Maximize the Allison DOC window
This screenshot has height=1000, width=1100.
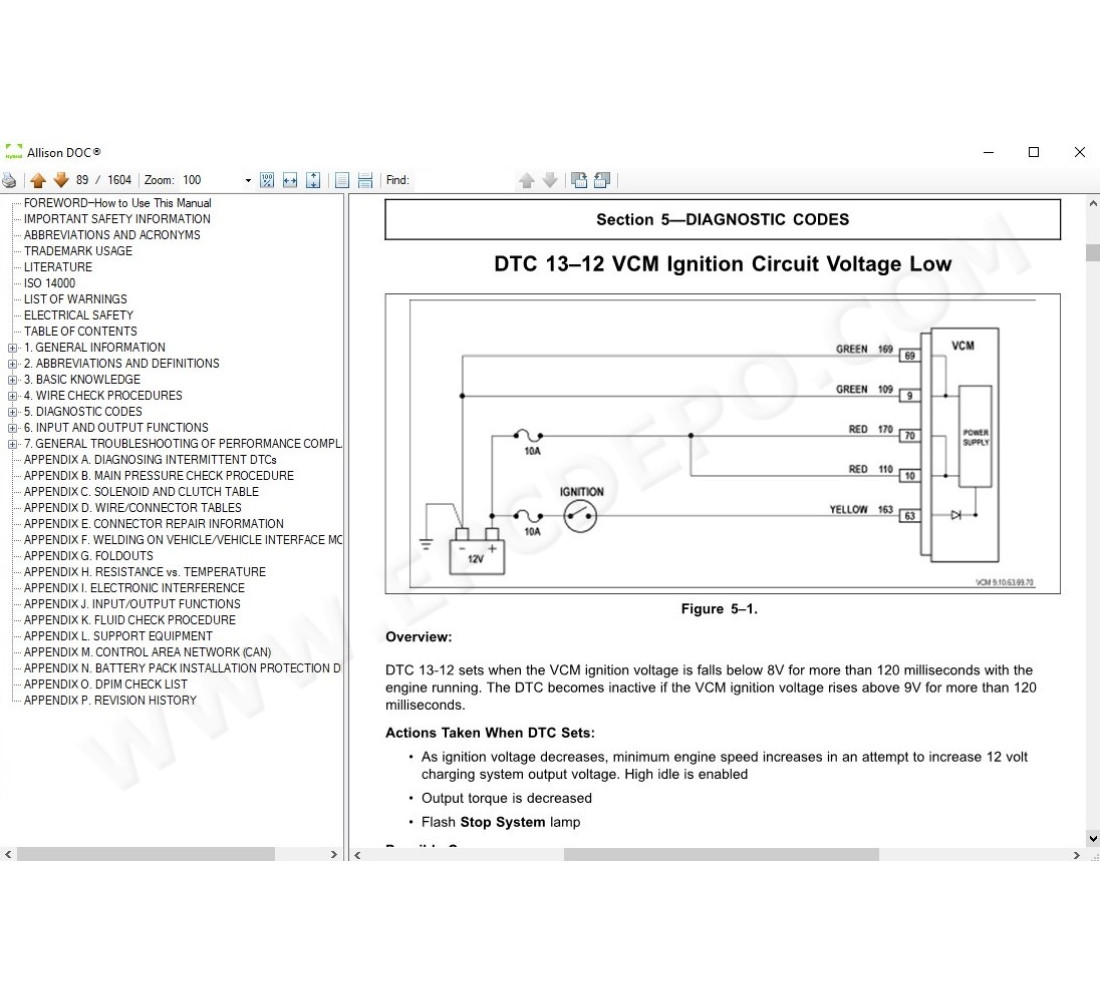coord(1033,152)
